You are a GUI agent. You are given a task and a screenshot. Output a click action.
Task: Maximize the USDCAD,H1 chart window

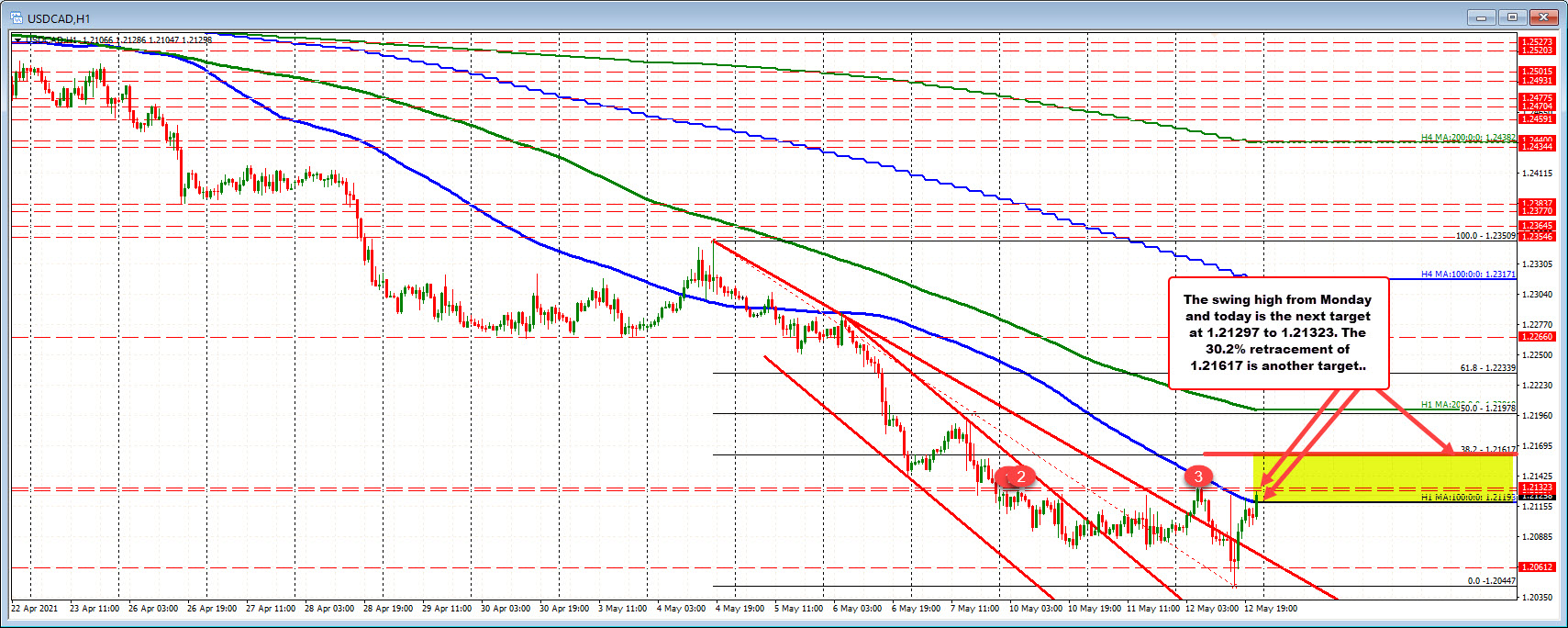[1514, 17]
